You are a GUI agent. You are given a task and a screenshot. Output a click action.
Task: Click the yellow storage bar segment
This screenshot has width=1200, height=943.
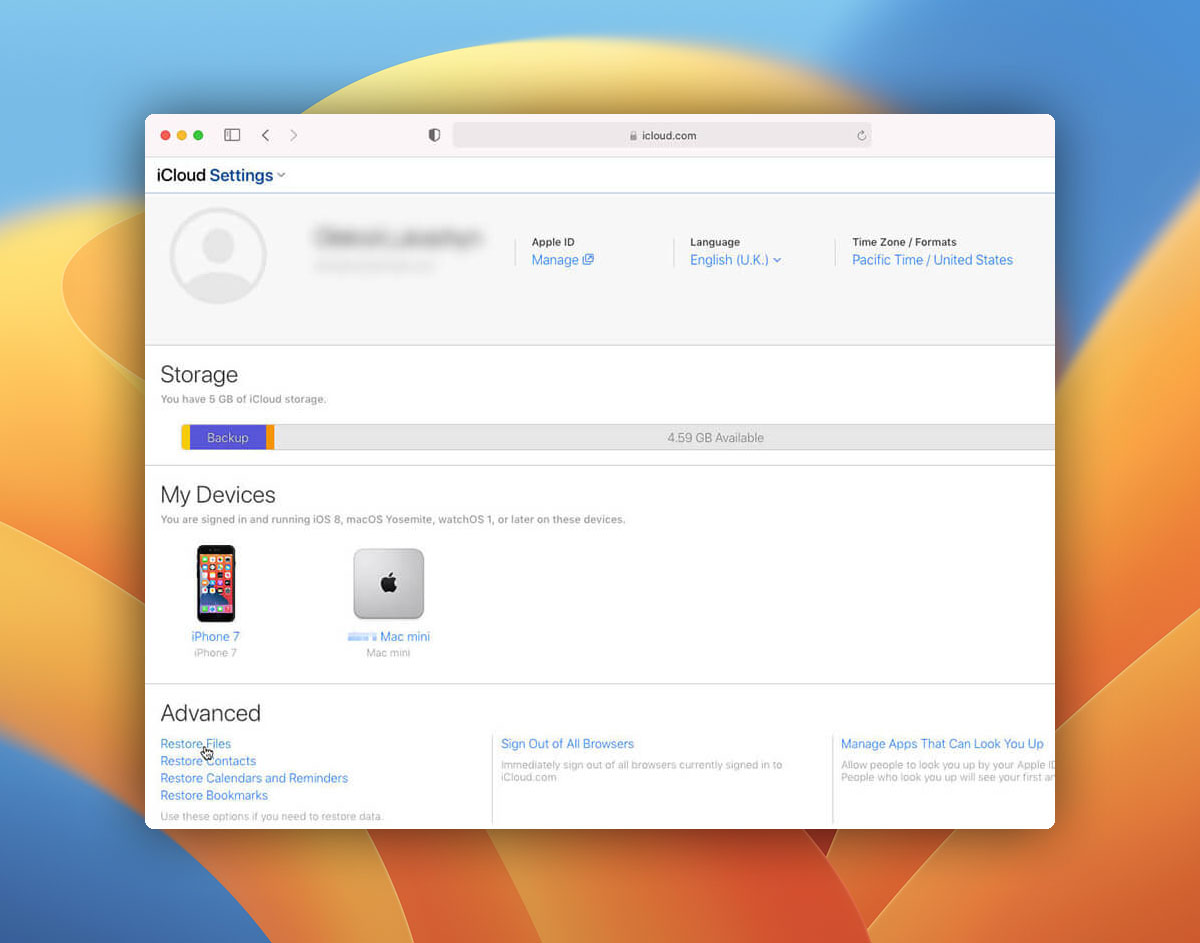[185, 437]
